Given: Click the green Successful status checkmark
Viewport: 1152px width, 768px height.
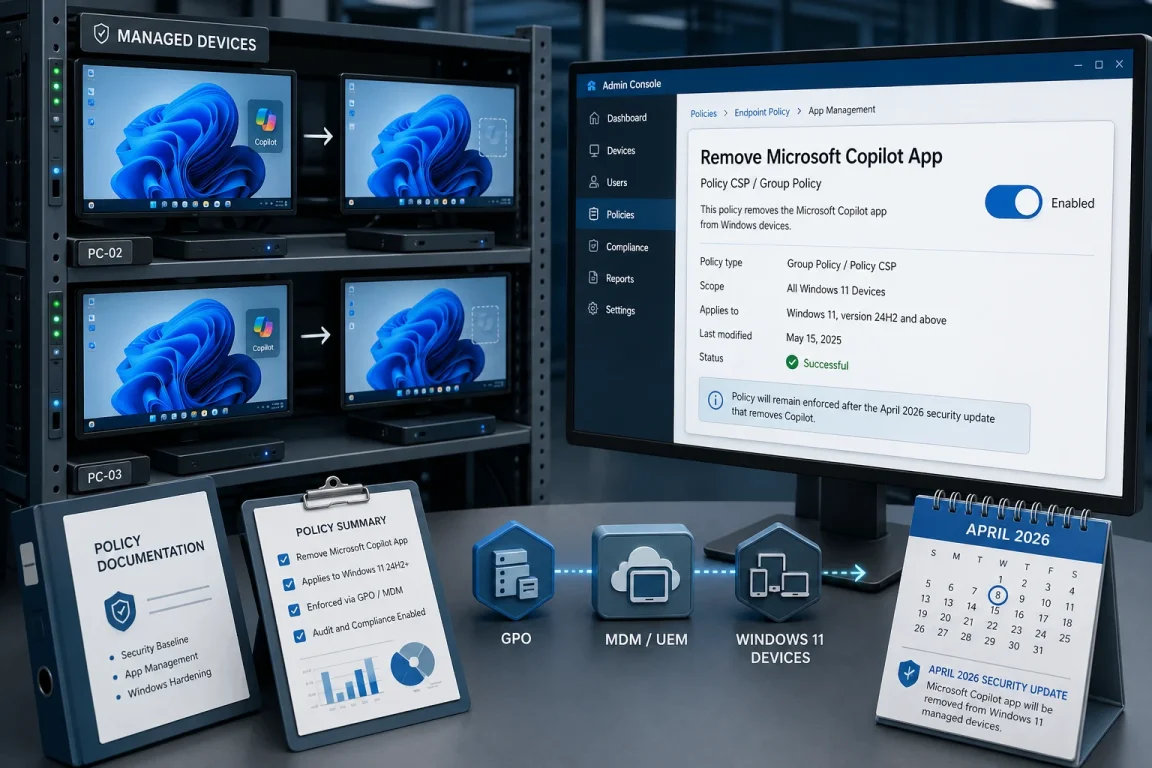Looking at the screenshot, I should pos(792,362).
